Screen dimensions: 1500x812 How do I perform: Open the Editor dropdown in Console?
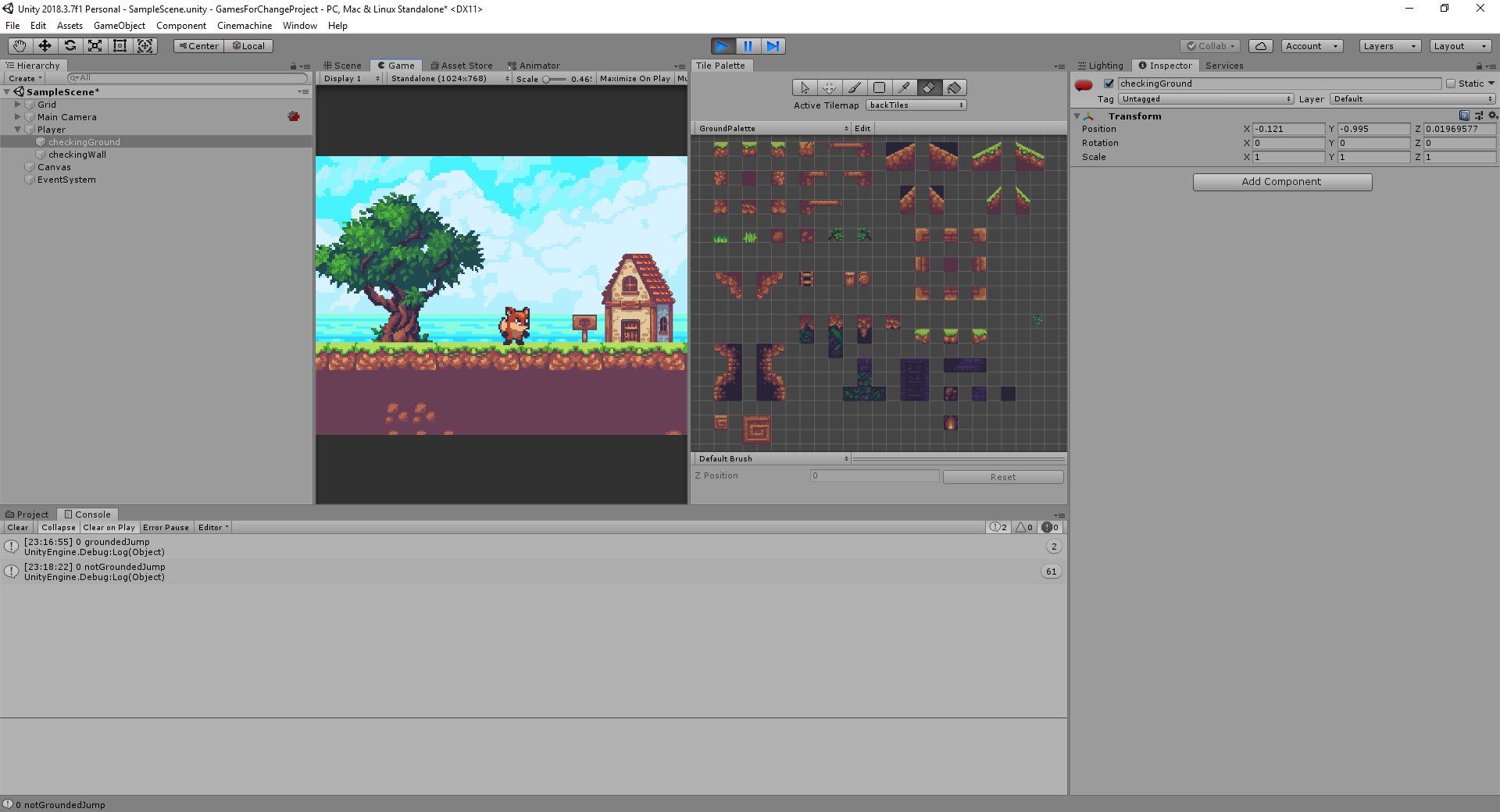(x=213, y=527)
